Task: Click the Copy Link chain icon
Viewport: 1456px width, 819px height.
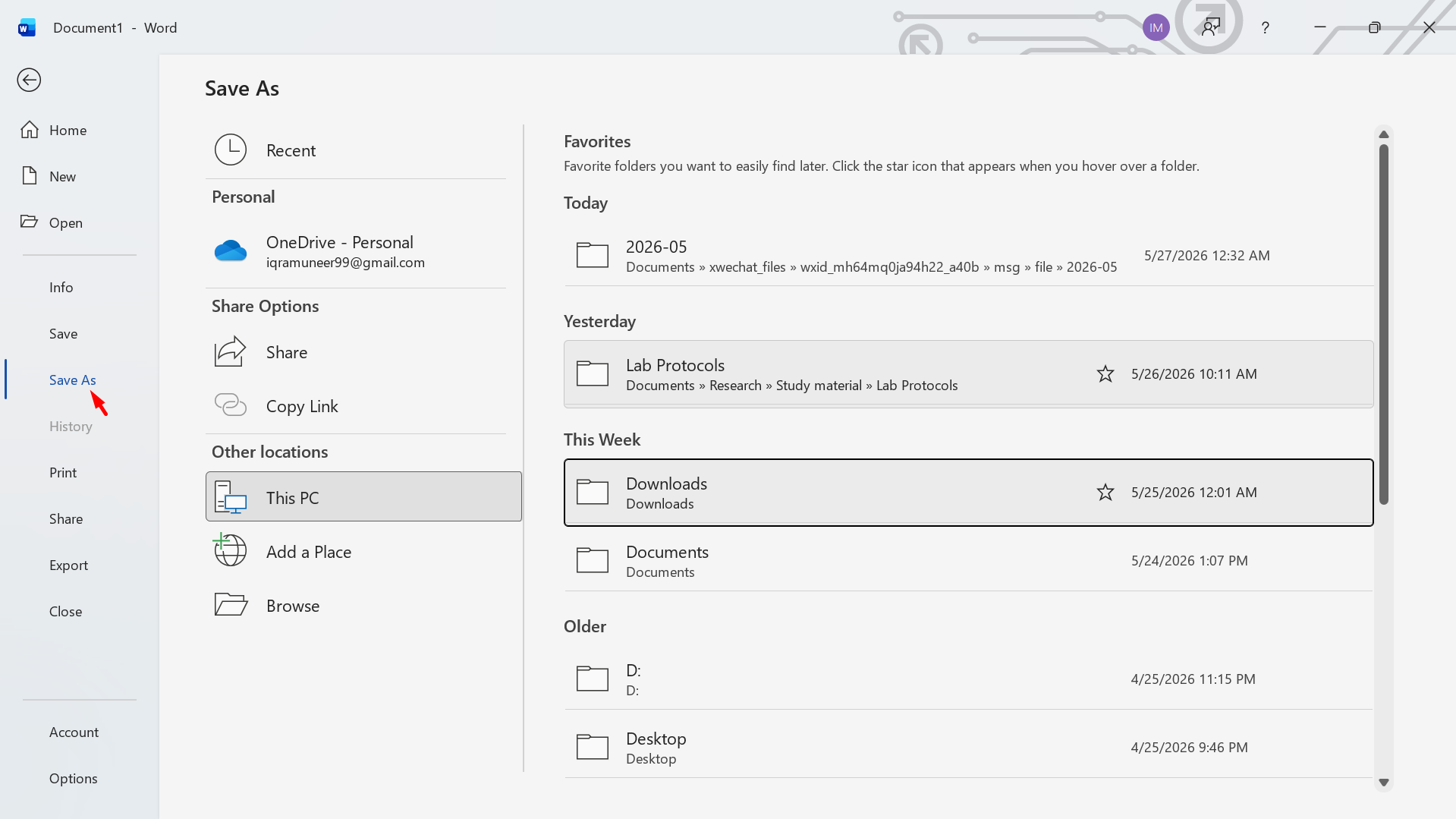Action: point(231,405)
